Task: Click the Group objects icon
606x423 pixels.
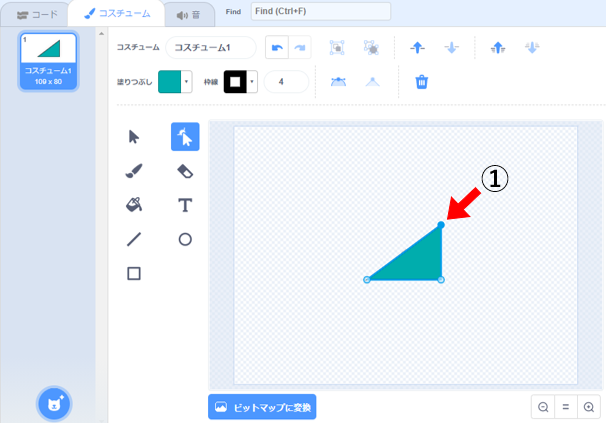Action: click(337, 48)
